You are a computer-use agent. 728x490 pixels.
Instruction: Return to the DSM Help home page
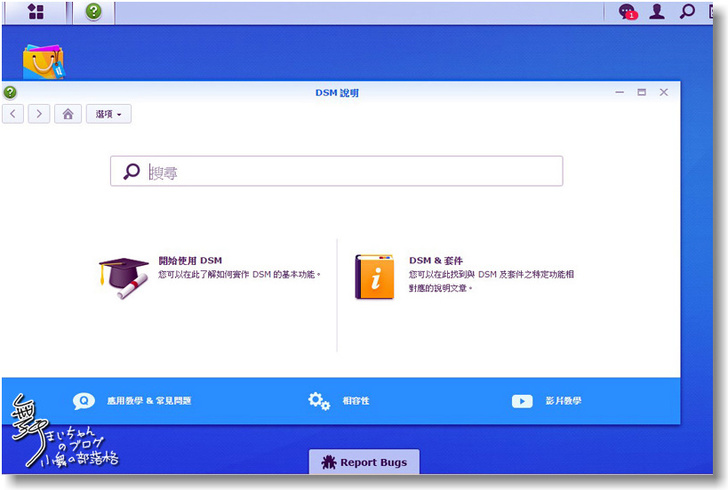click(68, 114)
